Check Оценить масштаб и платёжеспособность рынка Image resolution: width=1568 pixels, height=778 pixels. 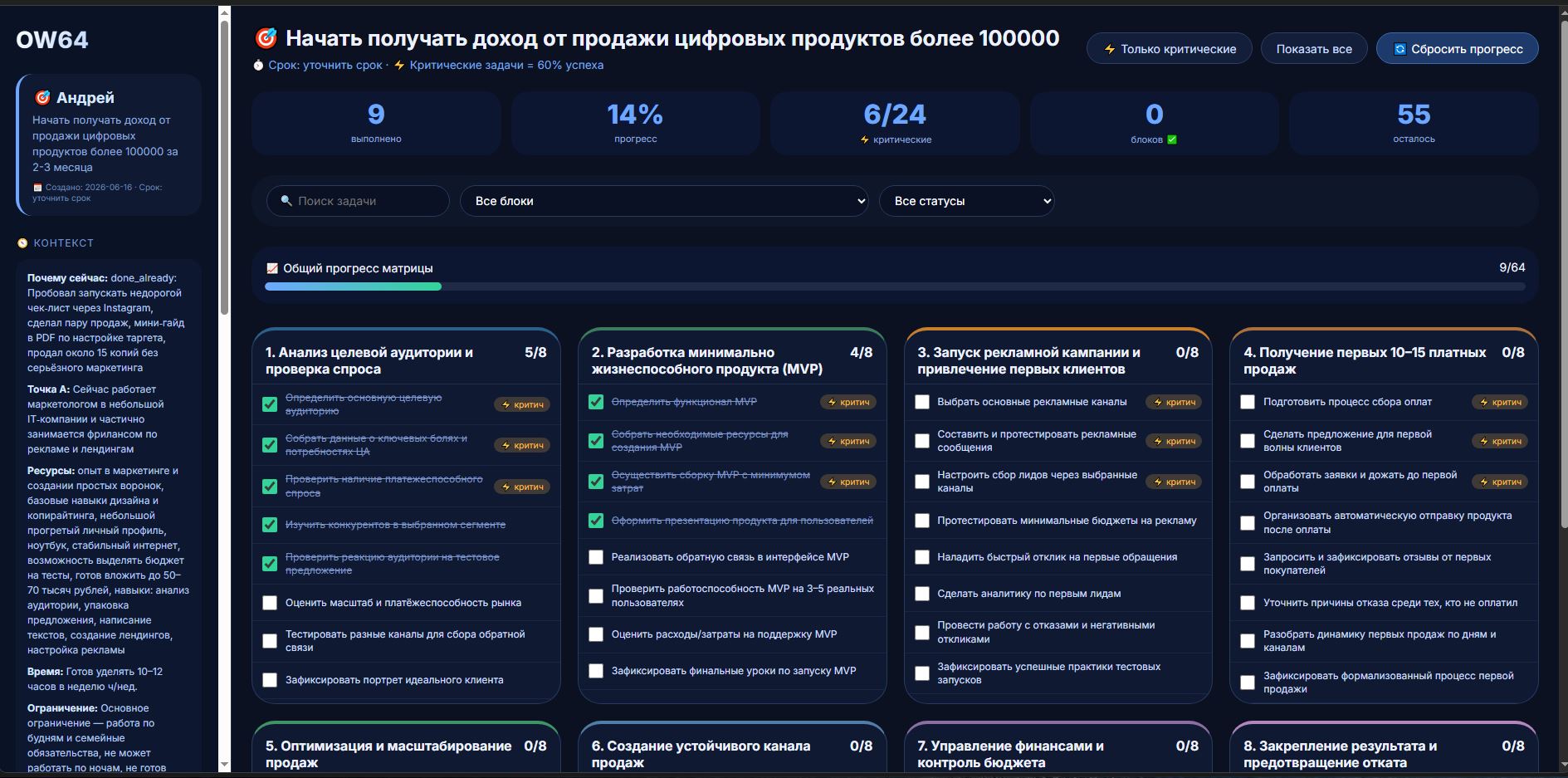coord(270,603)
